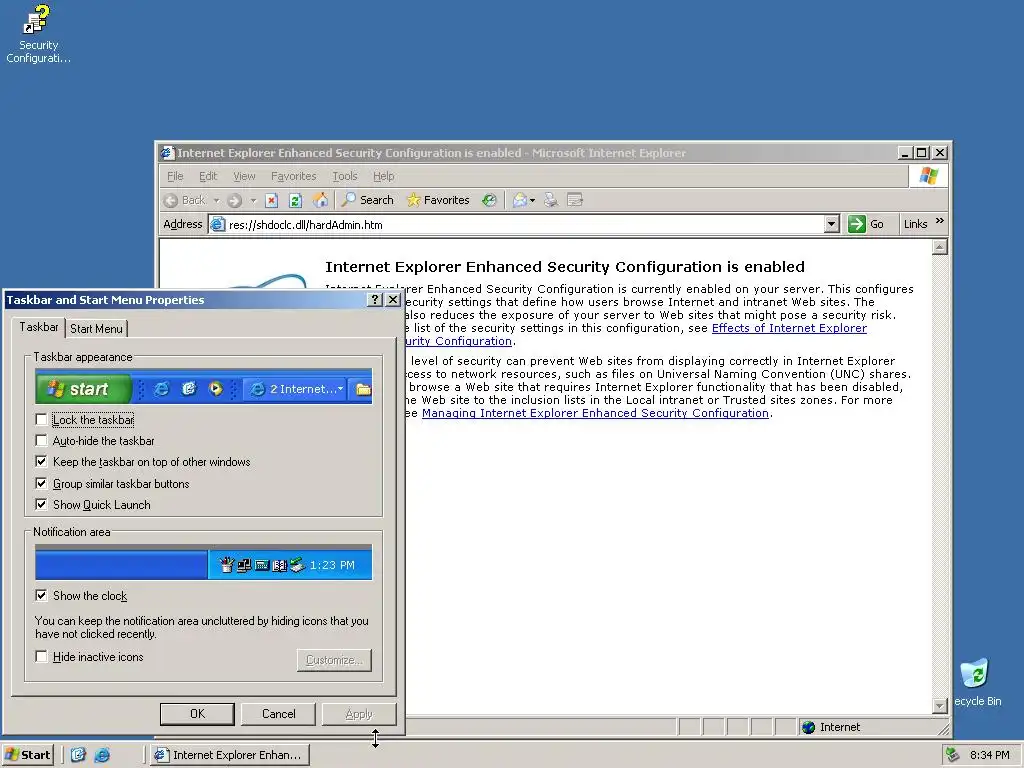The width and height of the screenshot is (1024, 768).
Task: Click the Windows Start button
Action: [27, 755]
